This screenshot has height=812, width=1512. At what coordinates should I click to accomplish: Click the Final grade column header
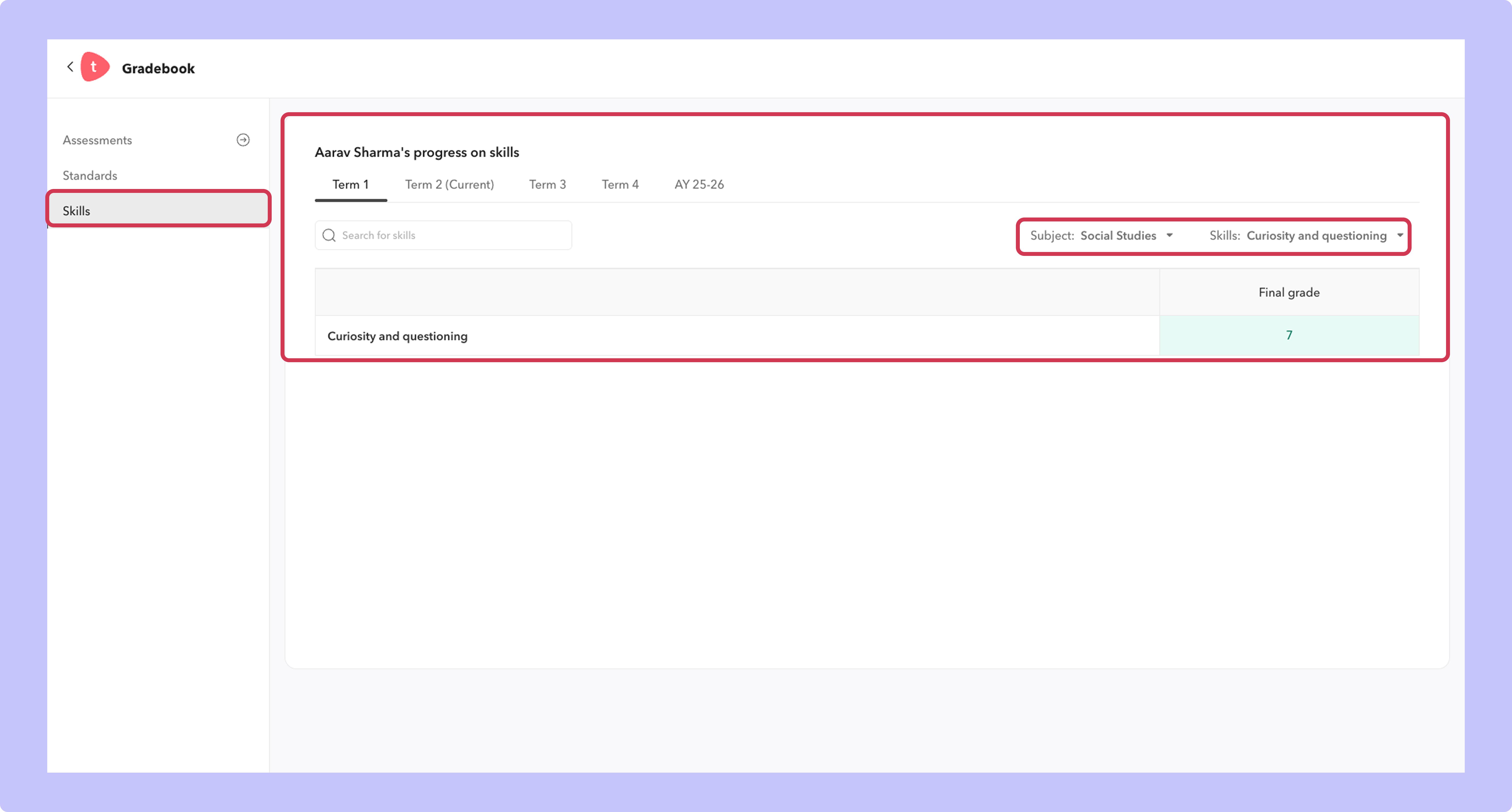1289,292
